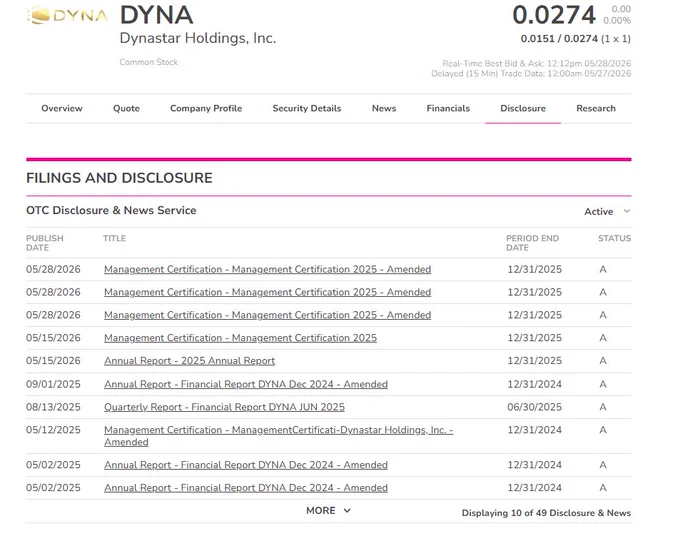This screenshot has height=556, width=680.
Task: Open the News tab
Action: 384,108
